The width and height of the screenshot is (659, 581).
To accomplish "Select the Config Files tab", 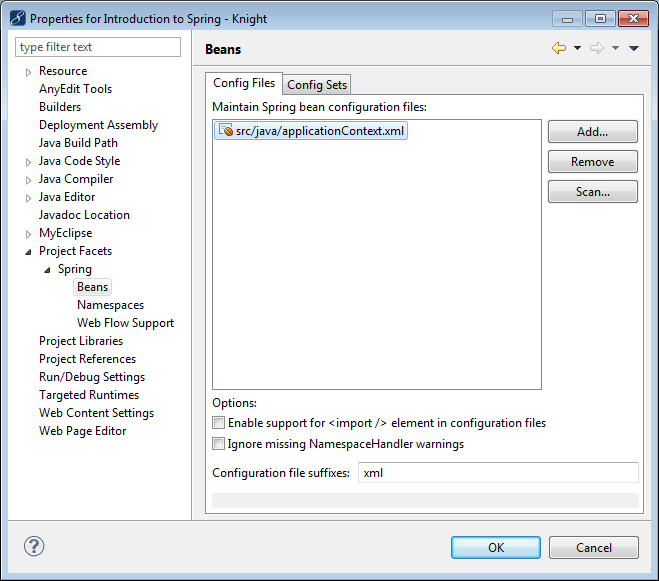I will click(x=244, y=83).
